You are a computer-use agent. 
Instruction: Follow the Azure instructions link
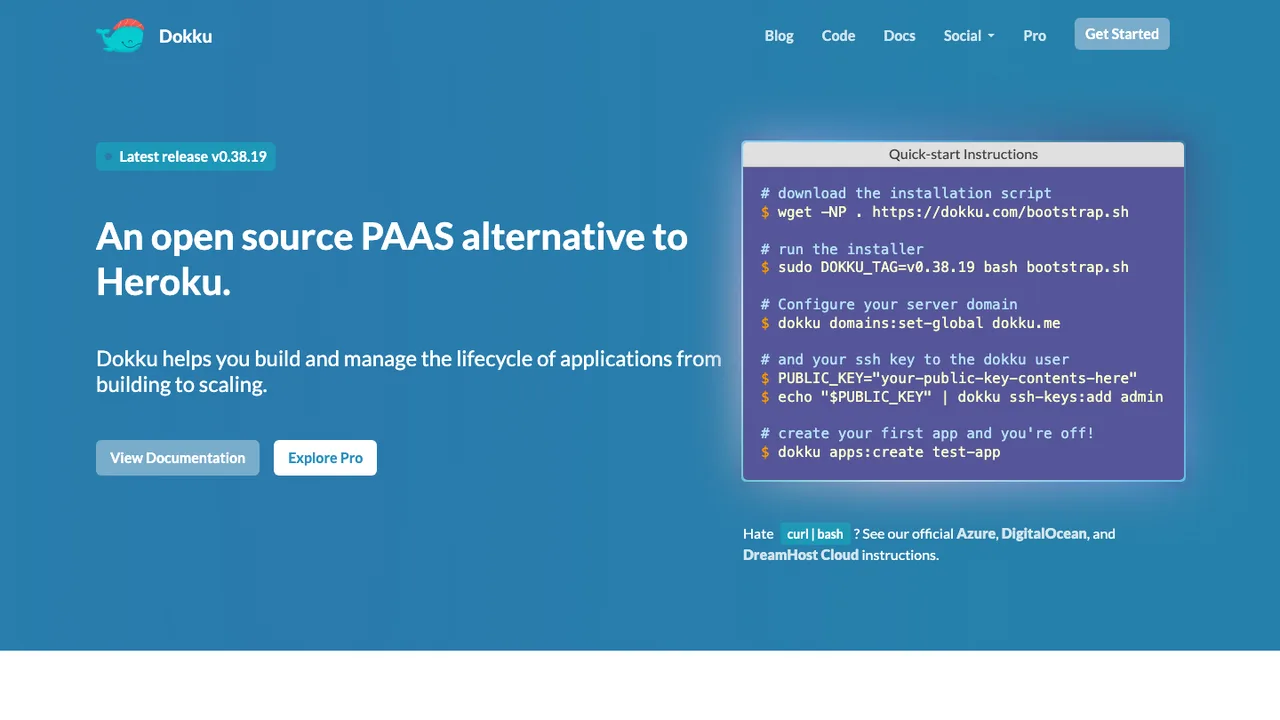click(x=976, y=534)
